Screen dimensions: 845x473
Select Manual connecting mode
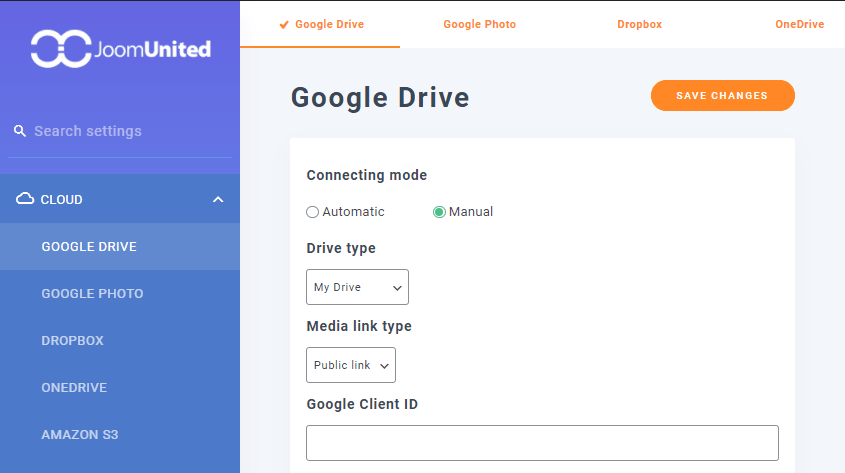(x=439, y=212)
